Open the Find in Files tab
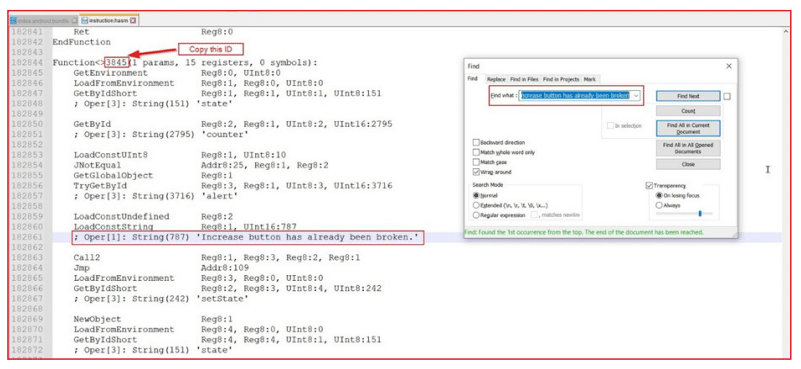Image resolution: width=801 pixels, height=369 pixels. (x=524, y=79)
